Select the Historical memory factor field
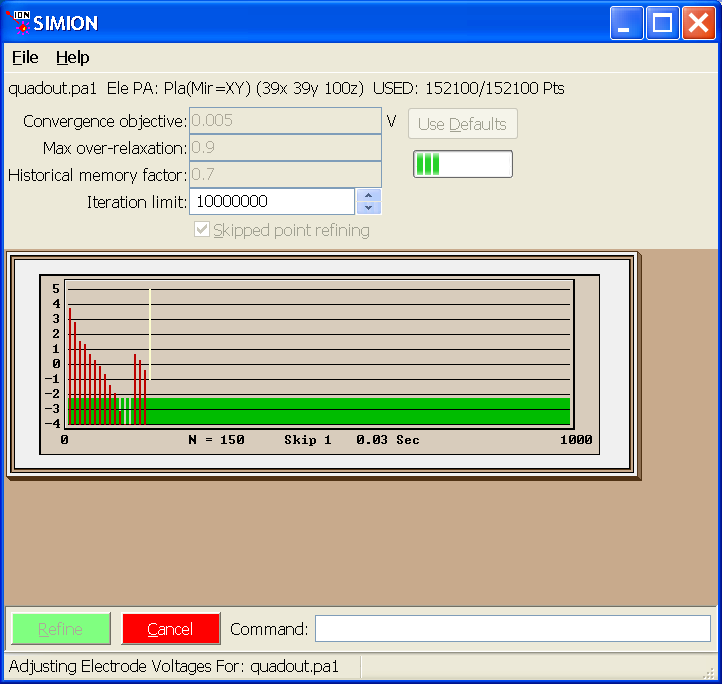This screenshot has height=684, width=722. click(285, 174)
